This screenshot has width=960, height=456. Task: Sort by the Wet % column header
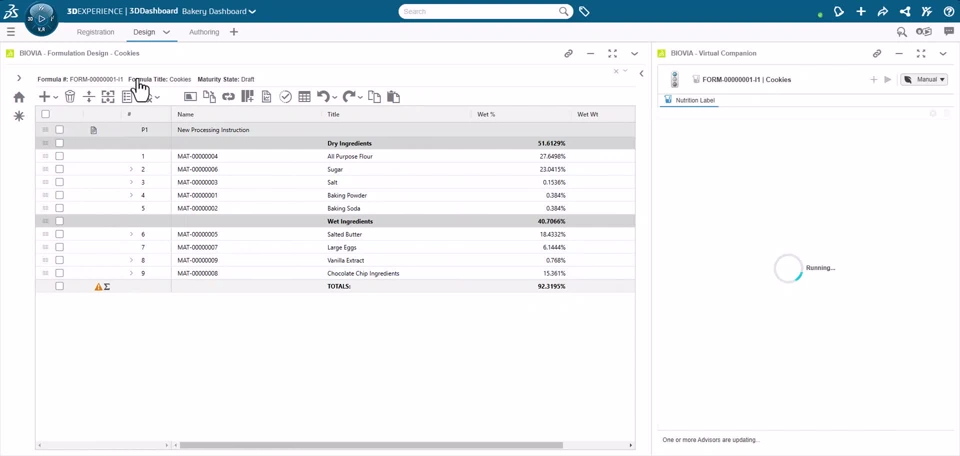point(486,114)
